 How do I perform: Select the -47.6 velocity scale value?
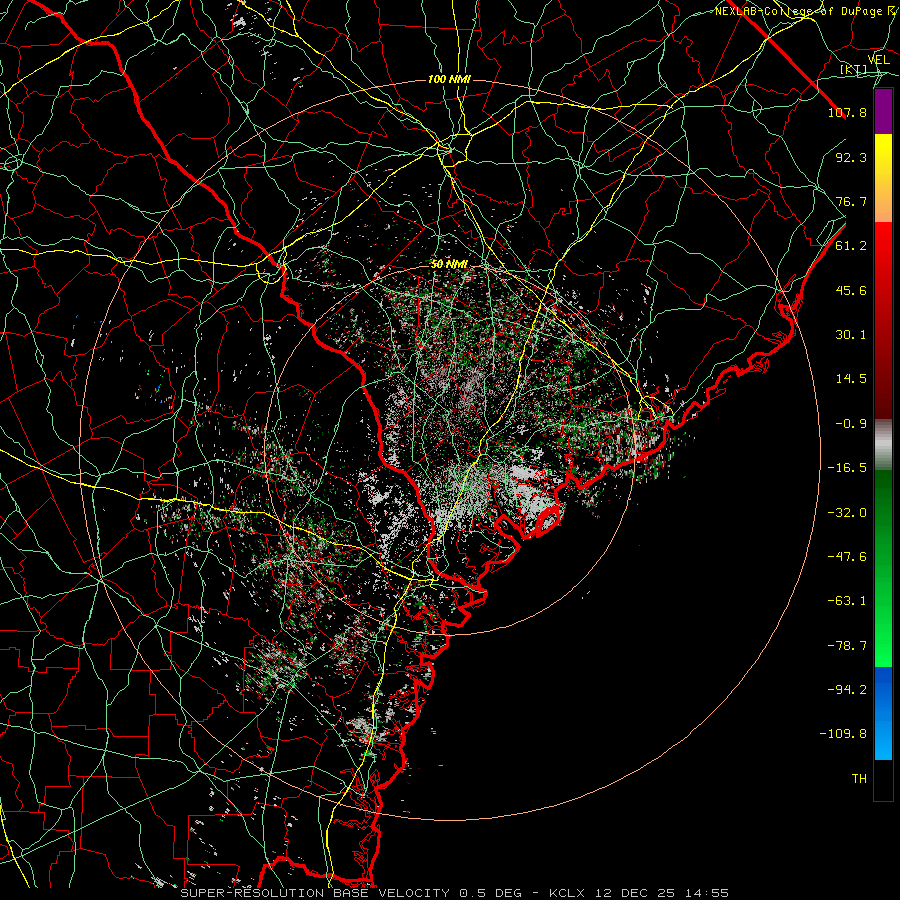click(x=847, y=557)
